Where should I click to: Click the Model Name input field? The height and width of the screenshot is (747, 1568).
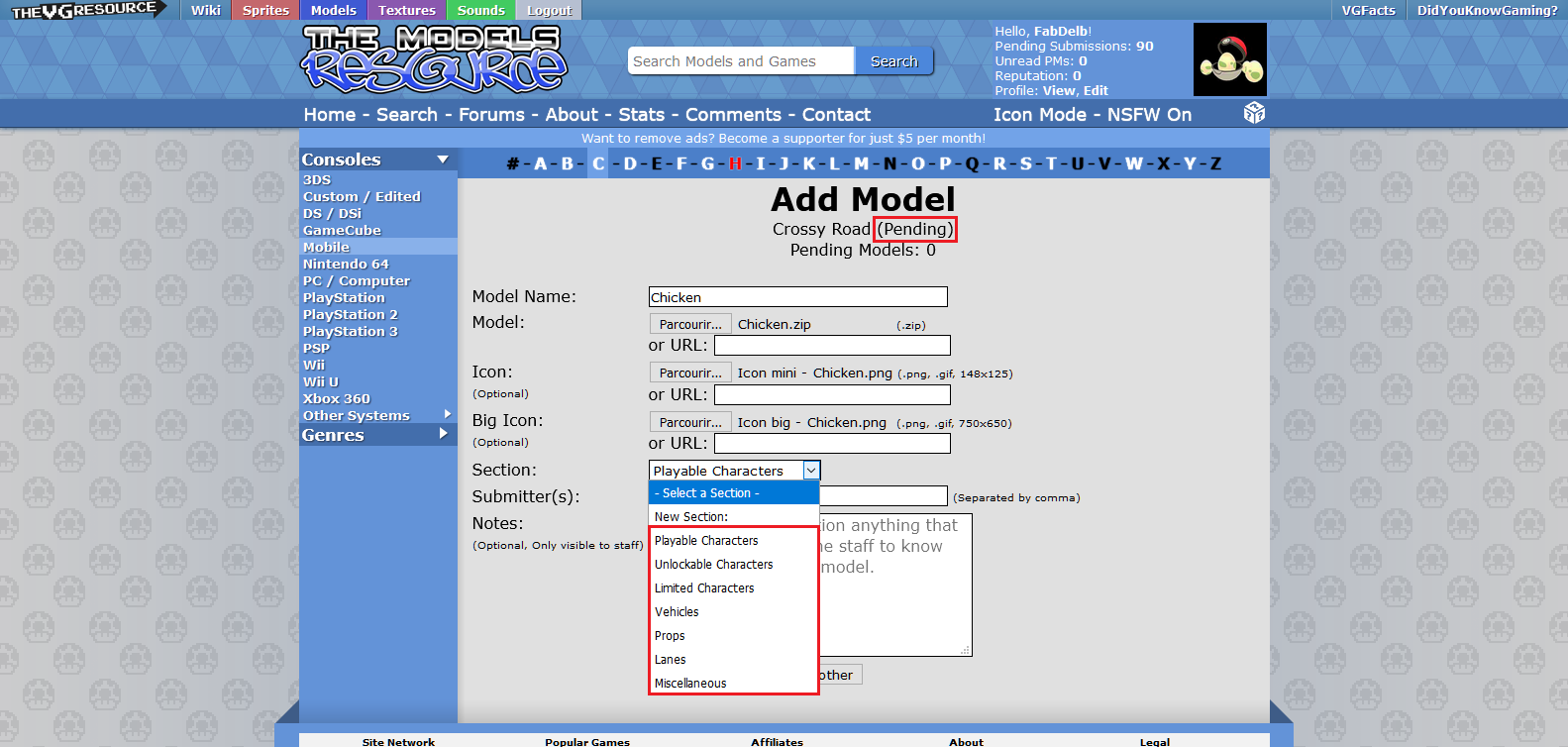click(x=797, y=297)
